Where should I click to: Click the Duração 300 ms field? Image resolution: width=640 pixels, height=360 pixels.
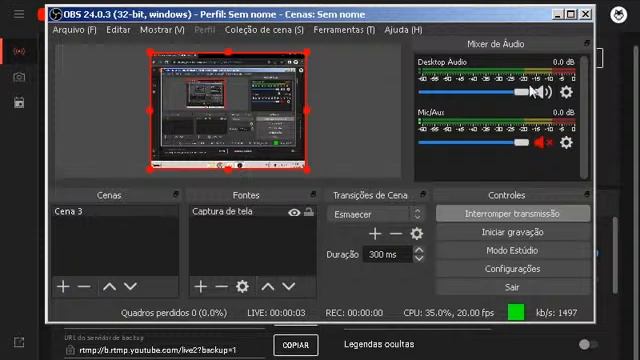[x=387, y=254]
